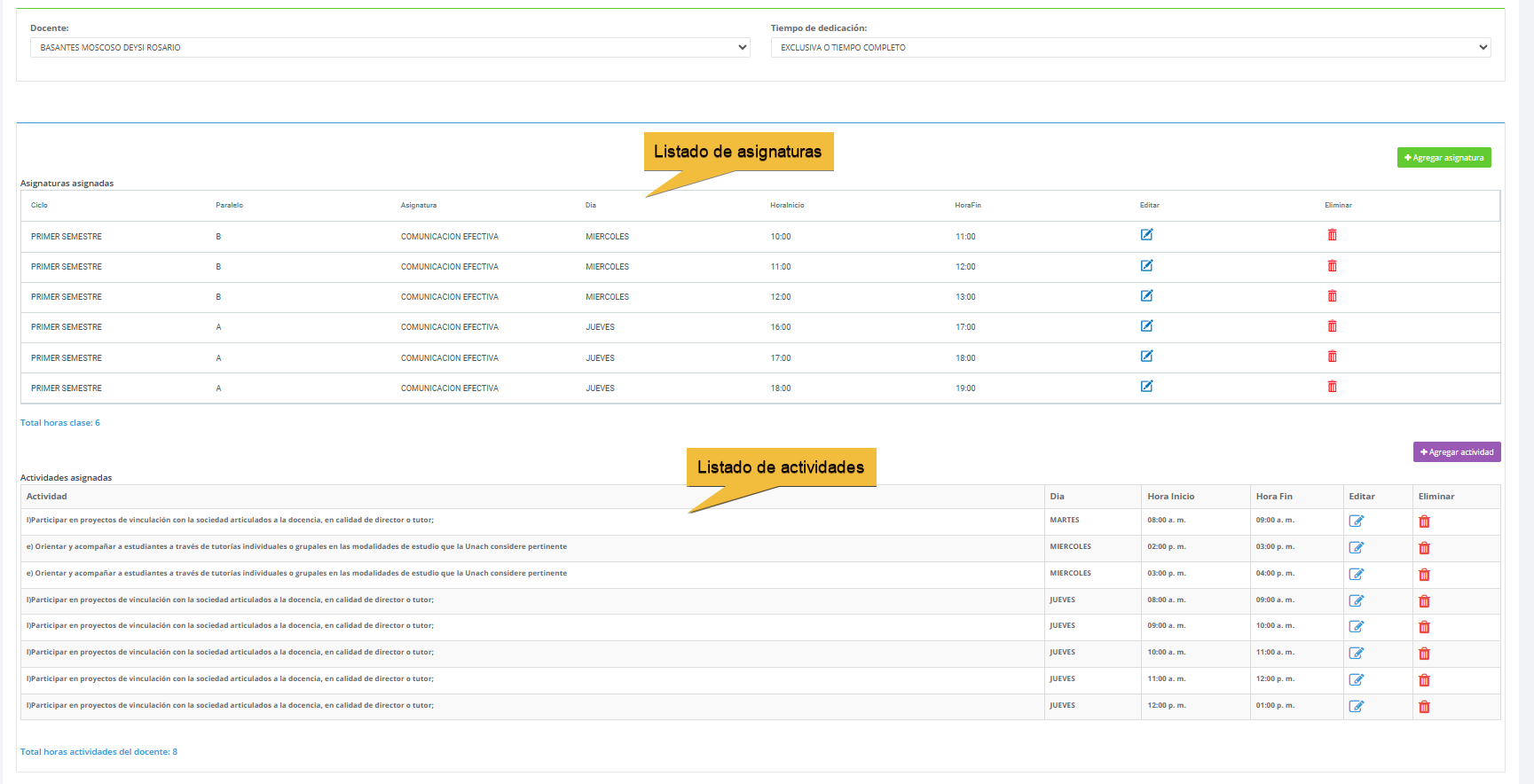Delete the JUEVES 09:00 a. m. activity
The width and height of the screenshot is (1534, 784).
[x=1424, y=627]
